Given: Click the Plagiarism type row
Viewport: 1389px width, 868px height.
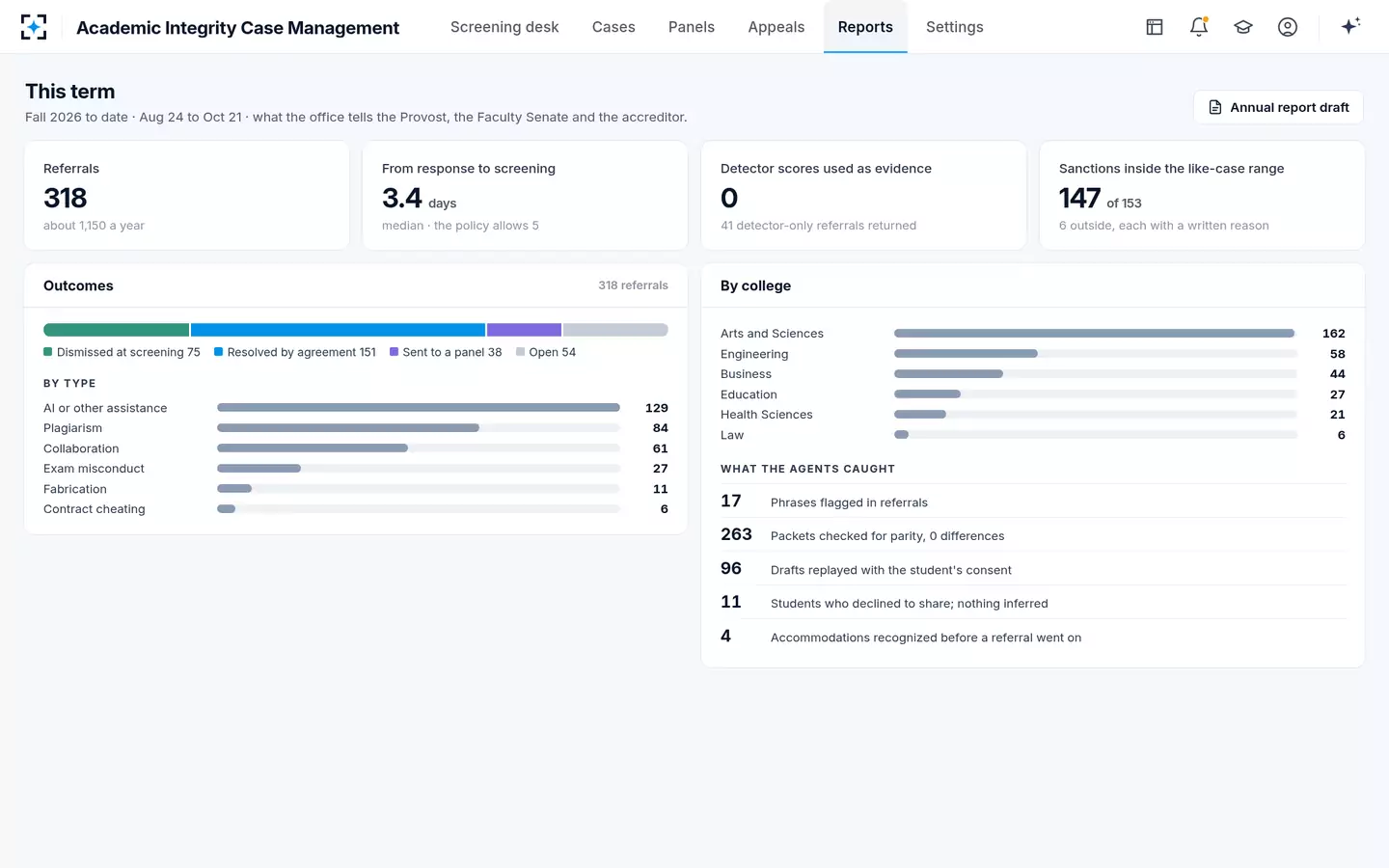Looking at the screenshot, I should 356,428.
